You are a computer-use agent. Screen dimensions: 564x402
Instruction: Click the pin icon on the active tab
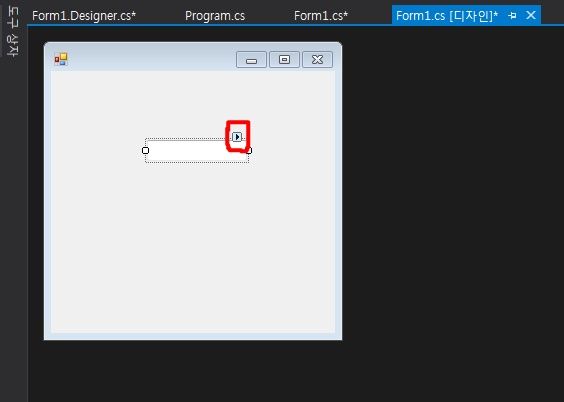pos(513,15)
